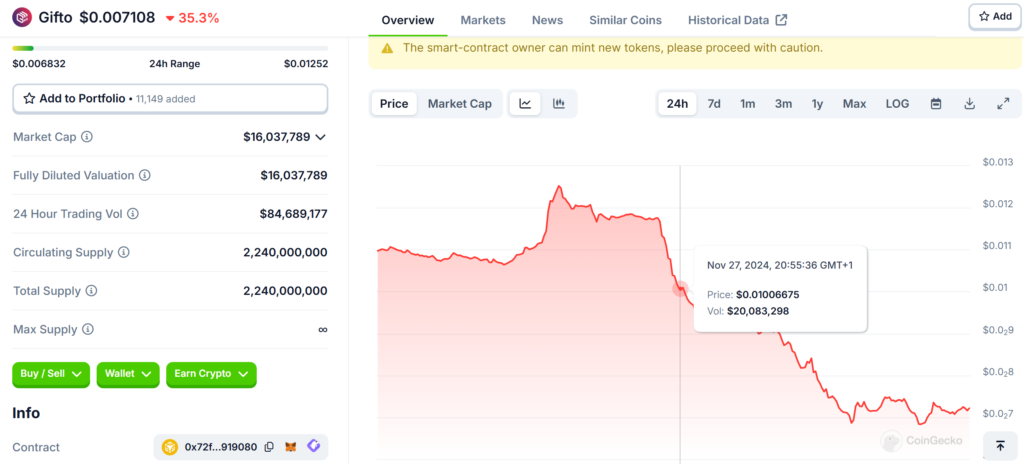1024x464 pixels.
Task: Select the 24h time range
Action: 677,103
